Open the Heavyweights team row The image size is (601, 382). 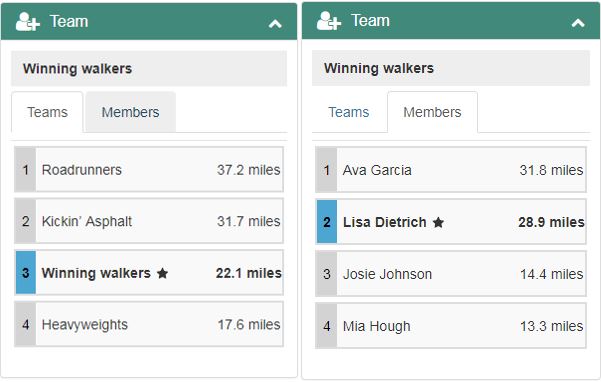tap(149, 325)
